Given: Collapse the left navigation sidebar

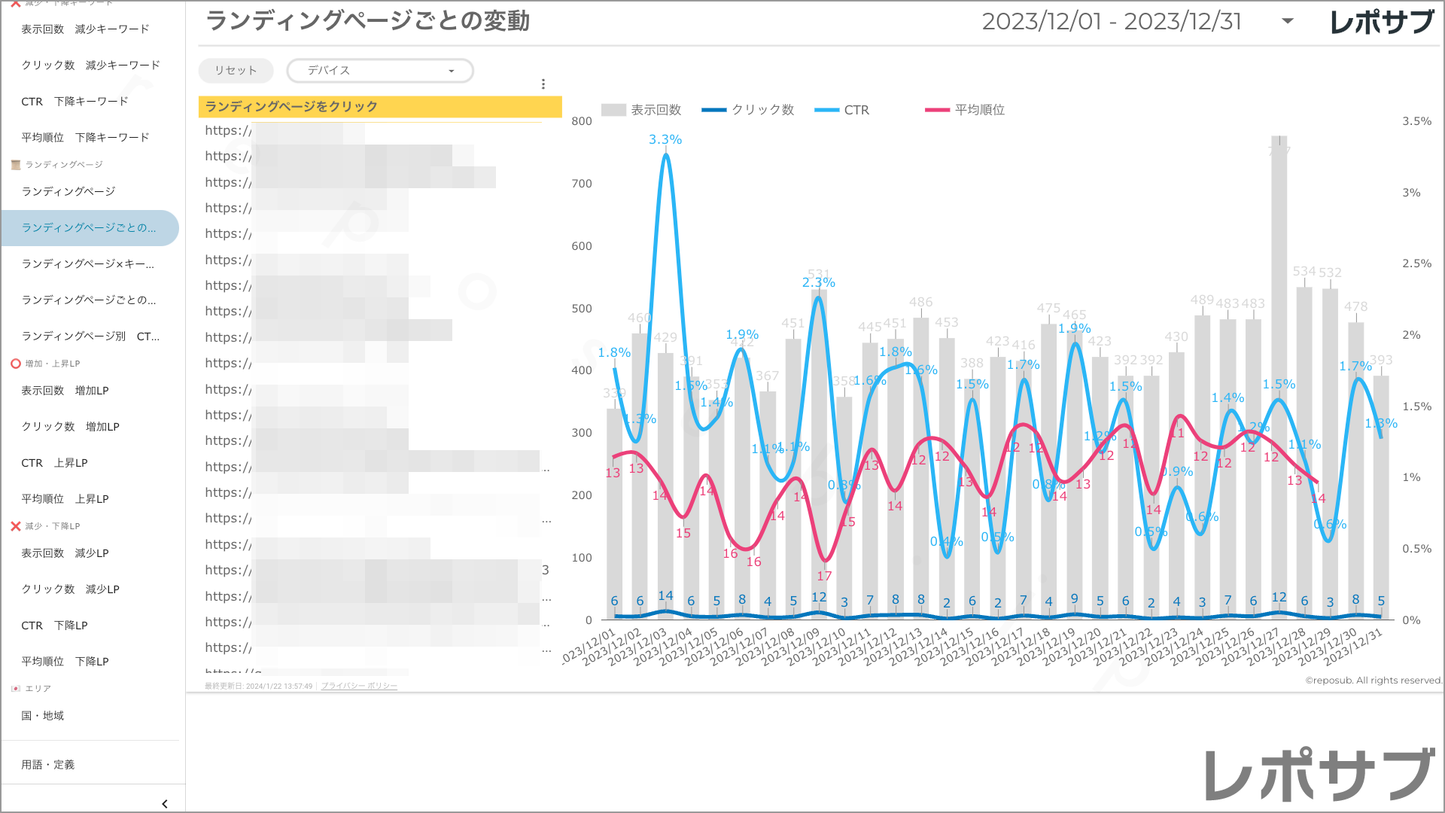Looking at the screenshot, I should tap(165, 803).
